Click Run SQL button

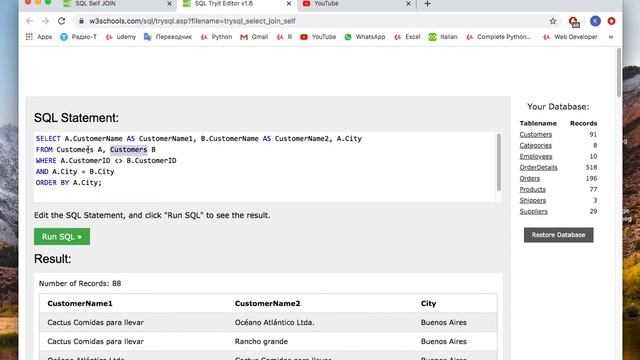(x=62, y=237)
